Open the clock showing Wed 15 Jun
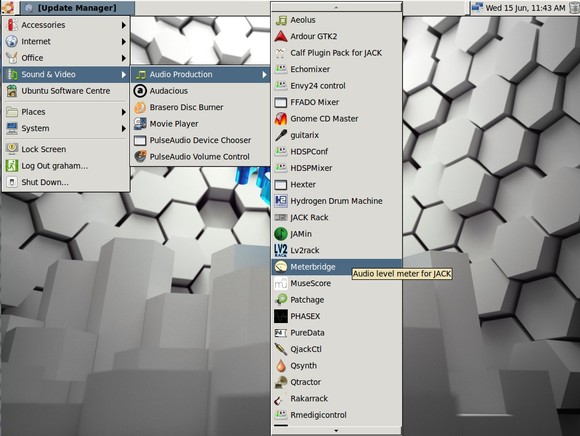This screenshot has height=436, width=580. 525,8
